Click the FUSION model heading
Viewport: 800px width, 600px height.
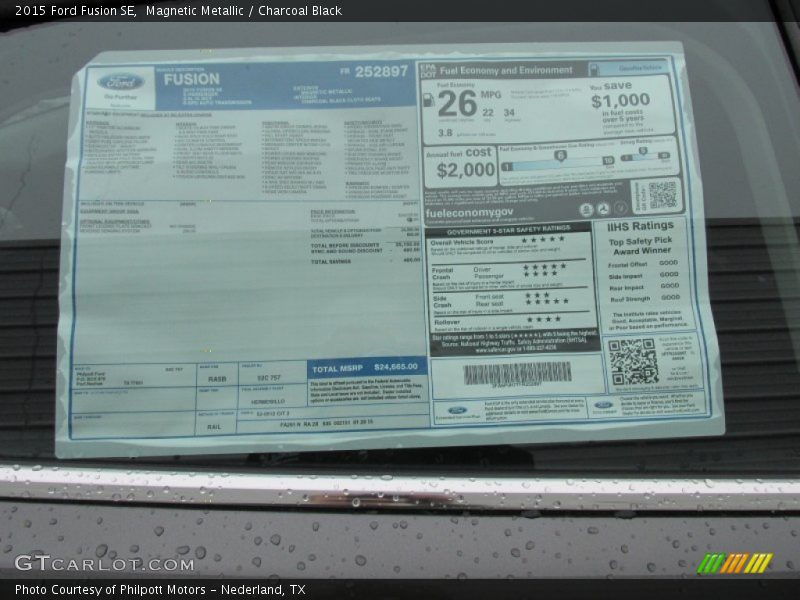191,79
